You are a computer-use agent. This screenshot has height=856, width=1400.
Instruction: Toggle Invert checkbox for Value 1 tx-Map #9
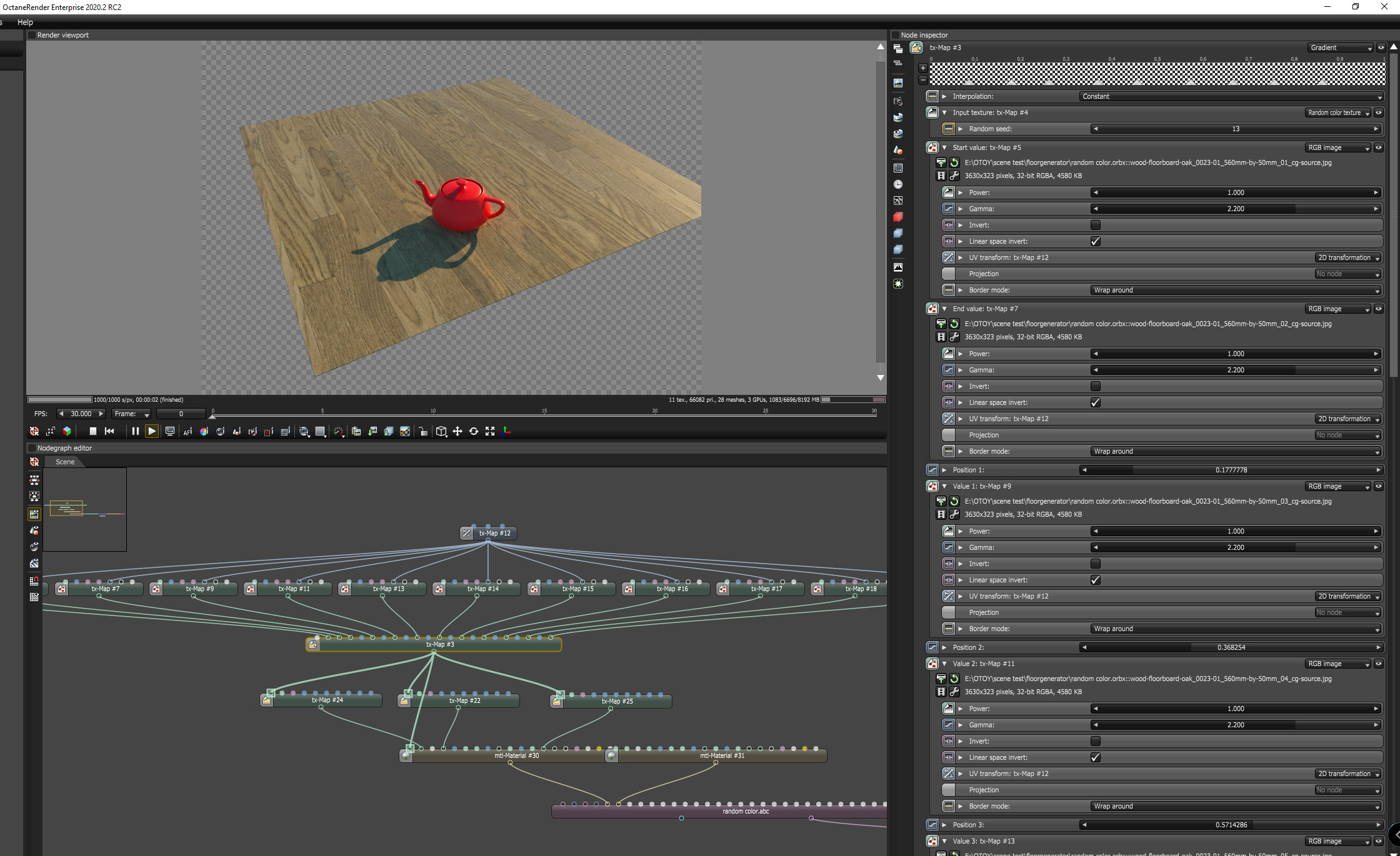coord(1095,564)
